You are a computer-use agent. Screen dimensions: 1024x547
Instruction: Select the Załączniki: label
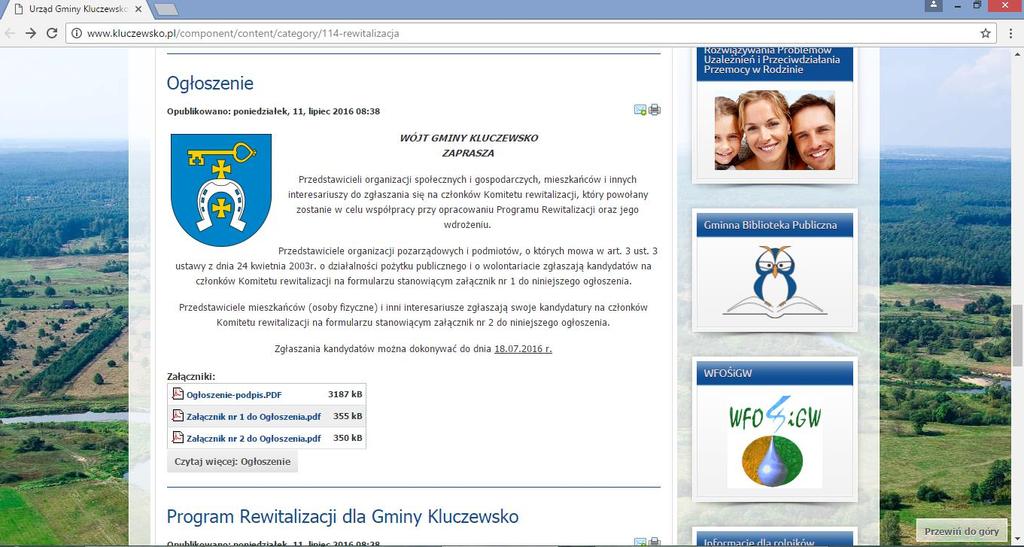[191, 377]
